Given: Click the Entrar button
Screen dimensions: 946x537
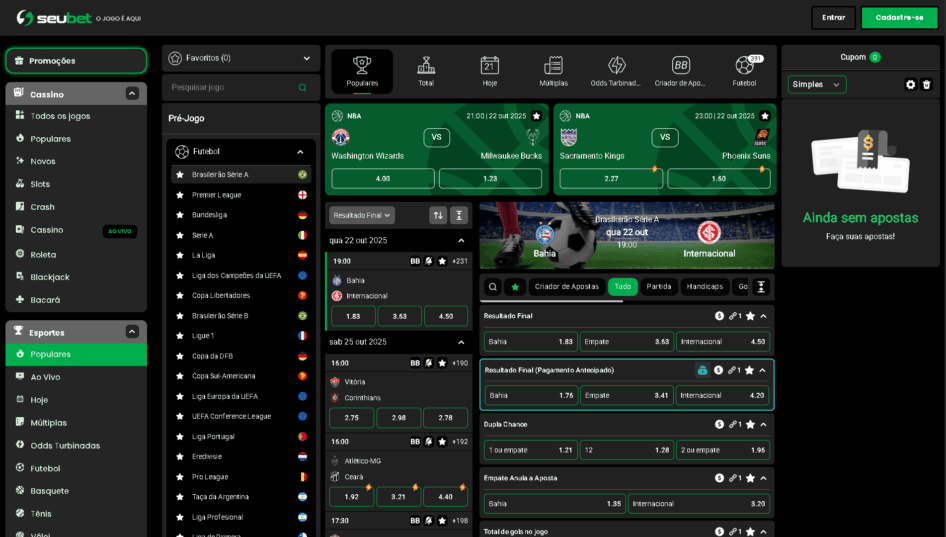Looking at the screenshot, I should [x=833, y=17].
